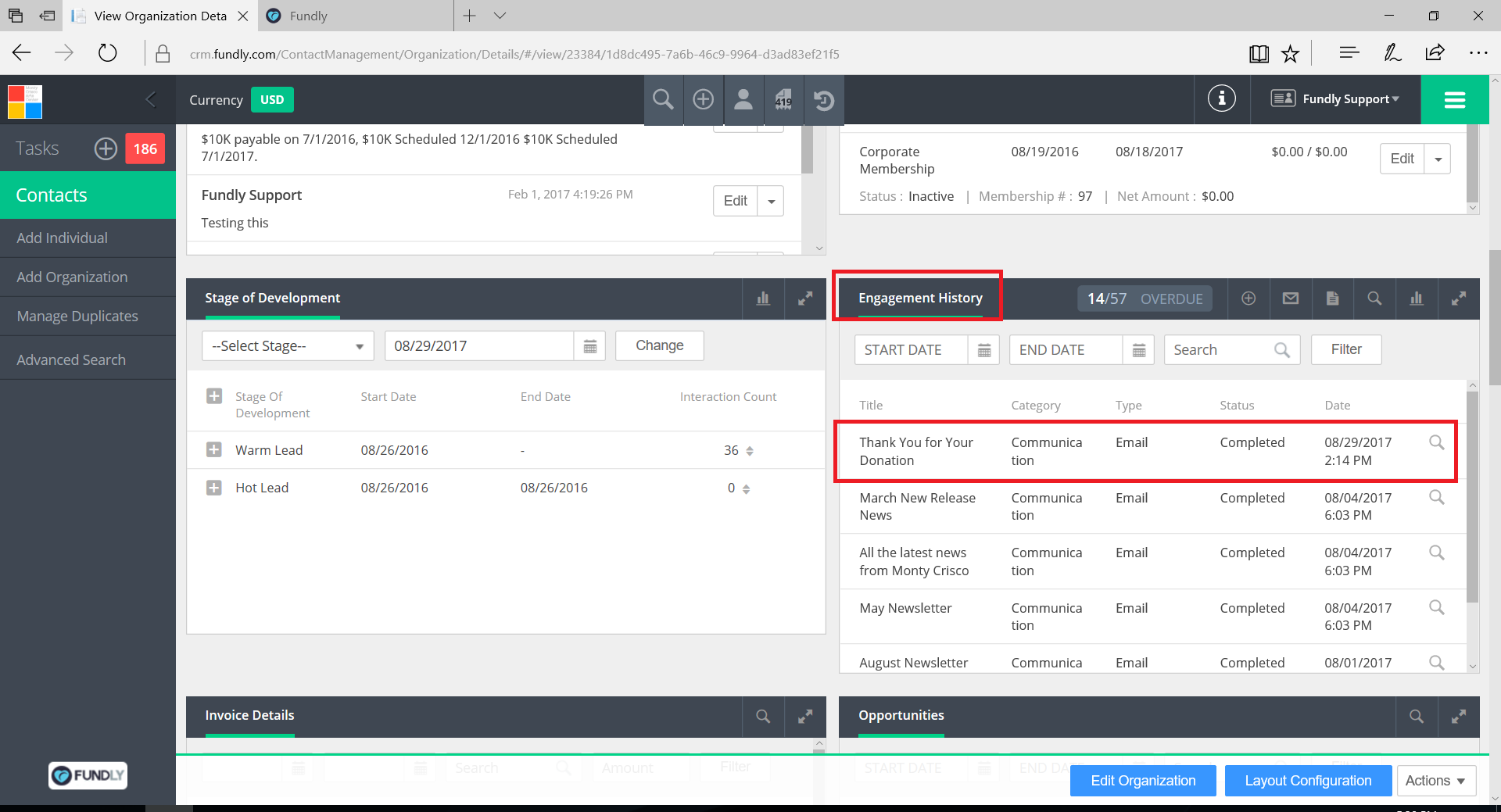Open dropdown arrow beside Fundly Support note Edit
The image size is (1501, 812).
(x=771, y=201)
